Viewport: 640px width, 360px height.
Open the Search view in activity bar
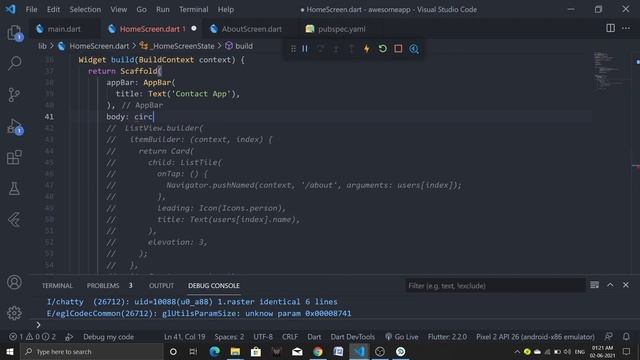(x=14, y=63)
